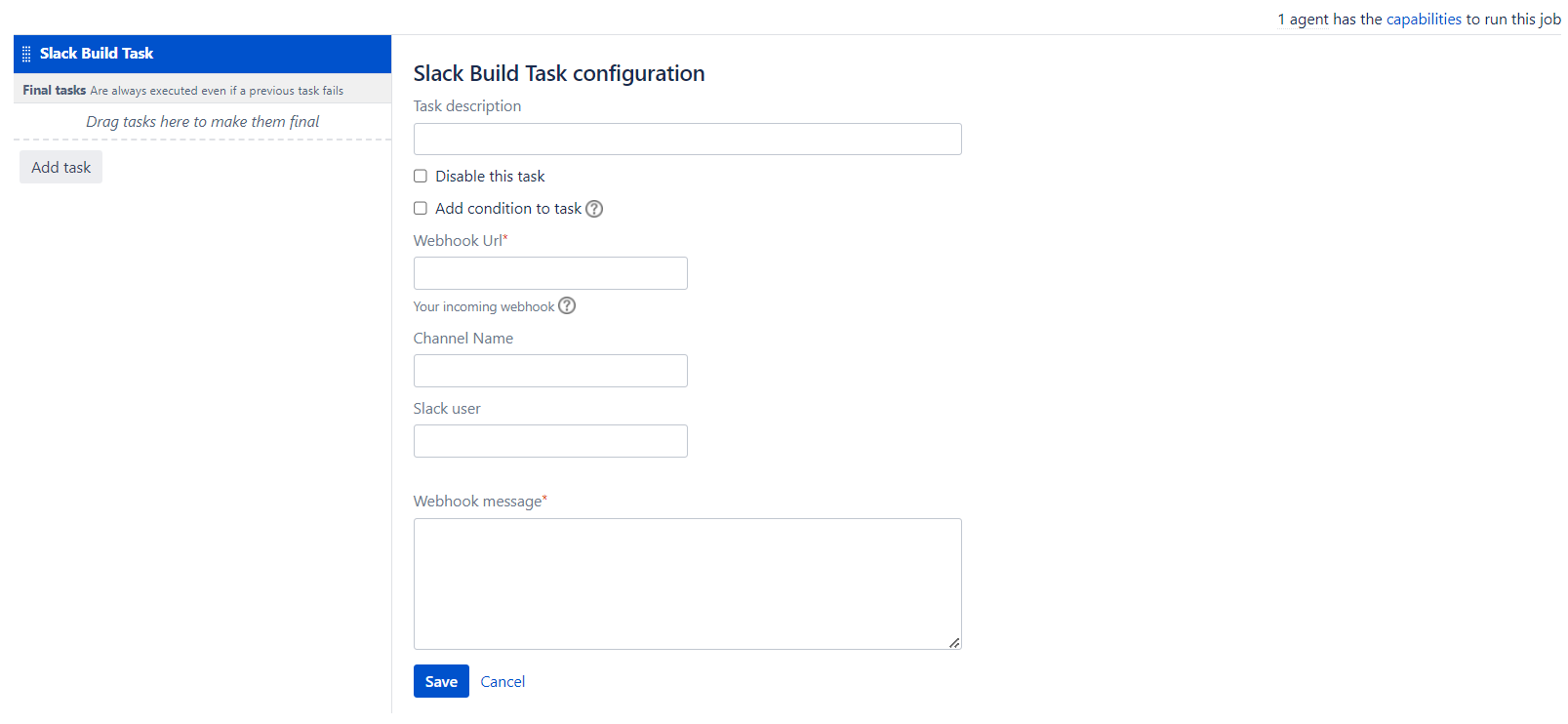This screenshot has width=1568, height=724.
Task: Click the Drag tasks here drop zone
Action: [x=202, y=122]
